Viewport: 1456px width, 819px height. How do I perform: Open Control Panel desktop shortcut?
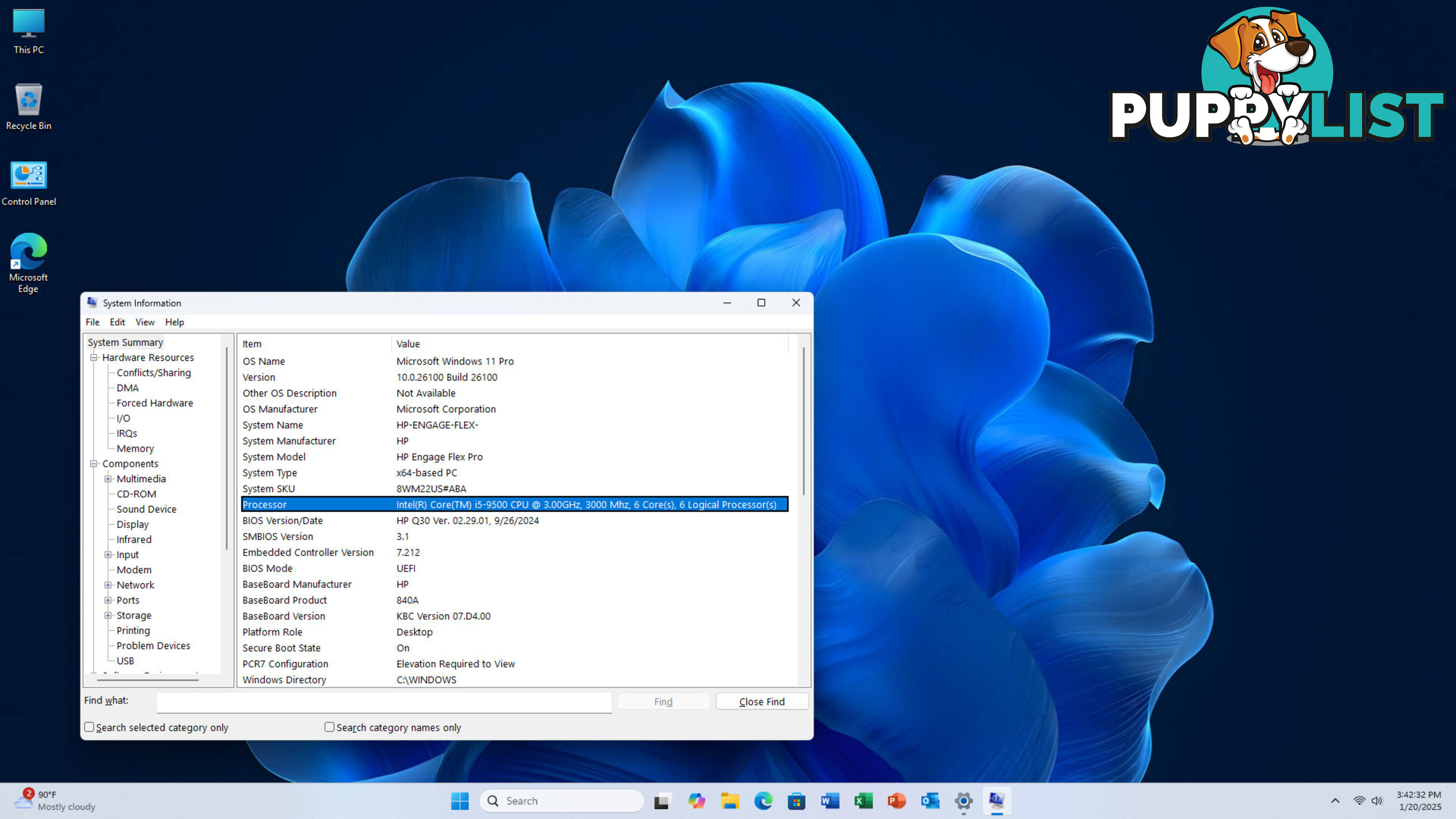(28, 183)
